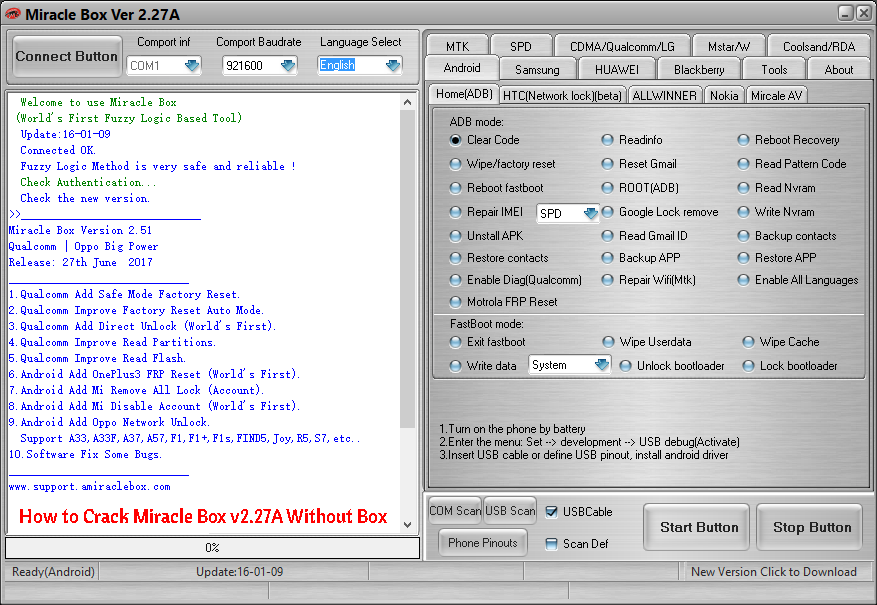This screenshot has width=877, height=605.
Task: Select ROOT(ADB) option
Action: point(607,188)
